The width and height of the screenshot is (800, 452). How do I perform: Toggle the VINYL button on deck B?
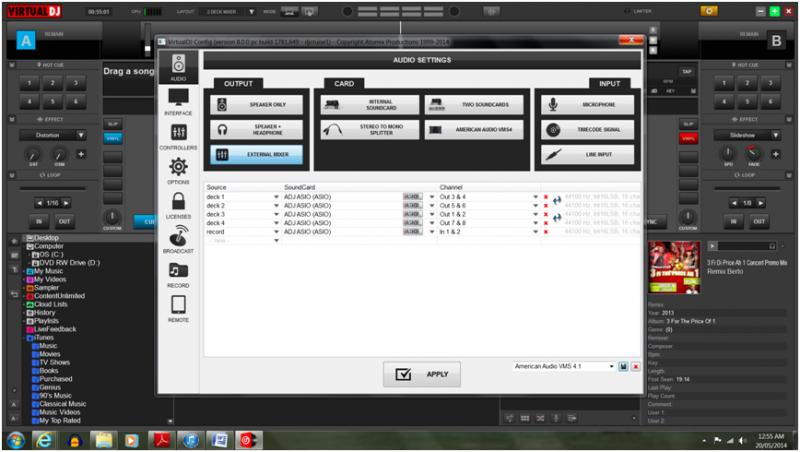[688, 138]
